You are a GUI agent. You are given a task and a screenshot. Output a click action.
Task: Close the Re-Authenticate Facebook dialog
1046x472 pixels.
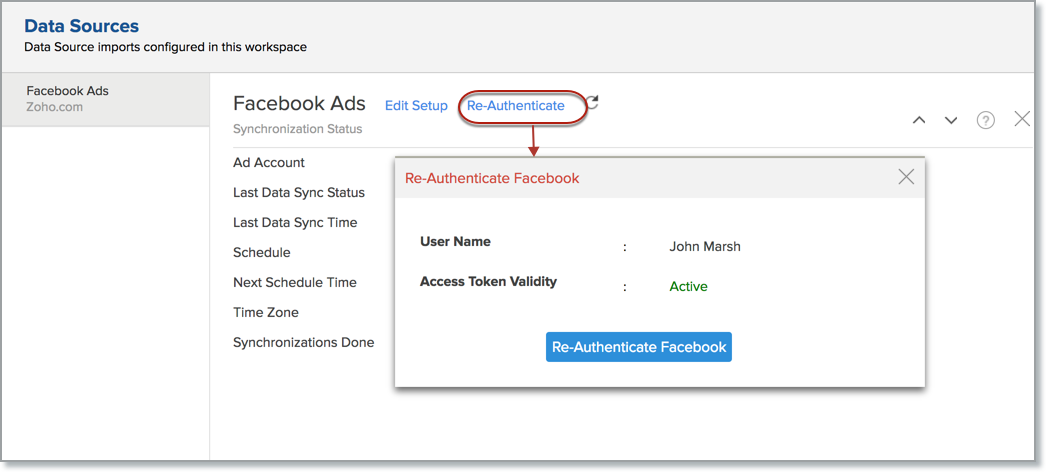(906, 177)
